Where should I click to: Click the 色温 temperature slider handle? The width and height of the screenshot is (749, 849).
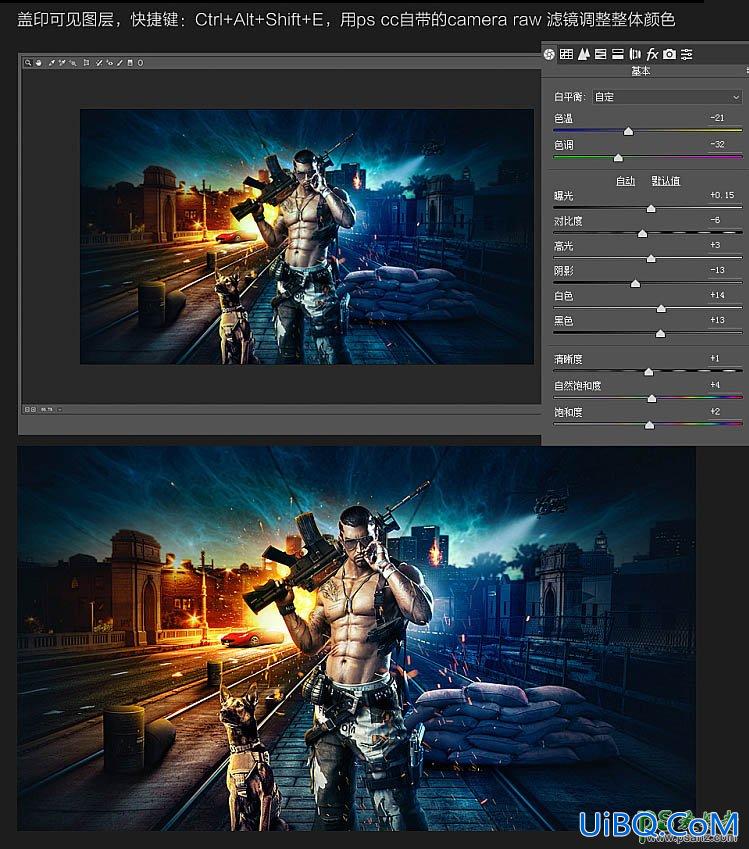(x=628, y=132)
